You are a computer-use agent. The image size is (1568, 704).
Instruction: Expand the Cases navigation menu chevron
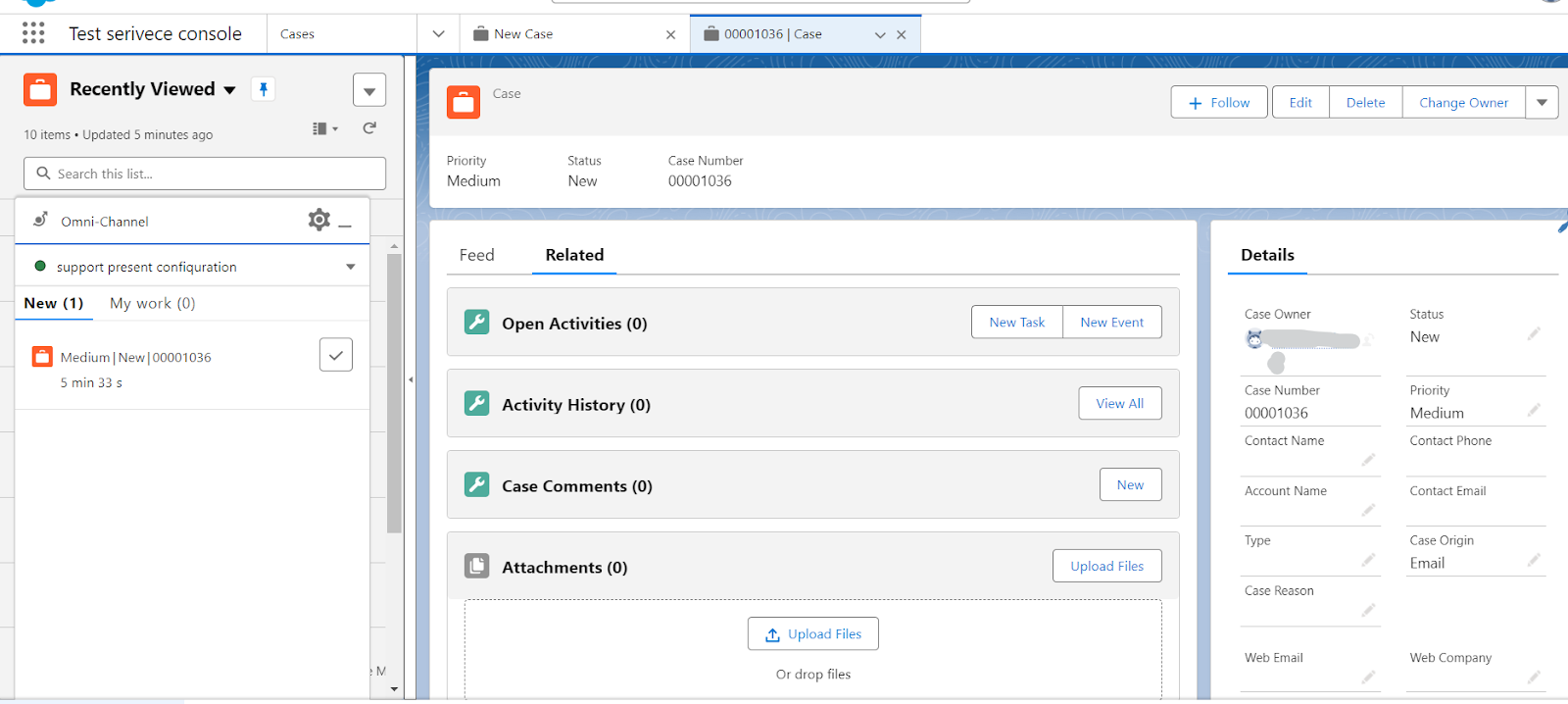tap(438, 33)
